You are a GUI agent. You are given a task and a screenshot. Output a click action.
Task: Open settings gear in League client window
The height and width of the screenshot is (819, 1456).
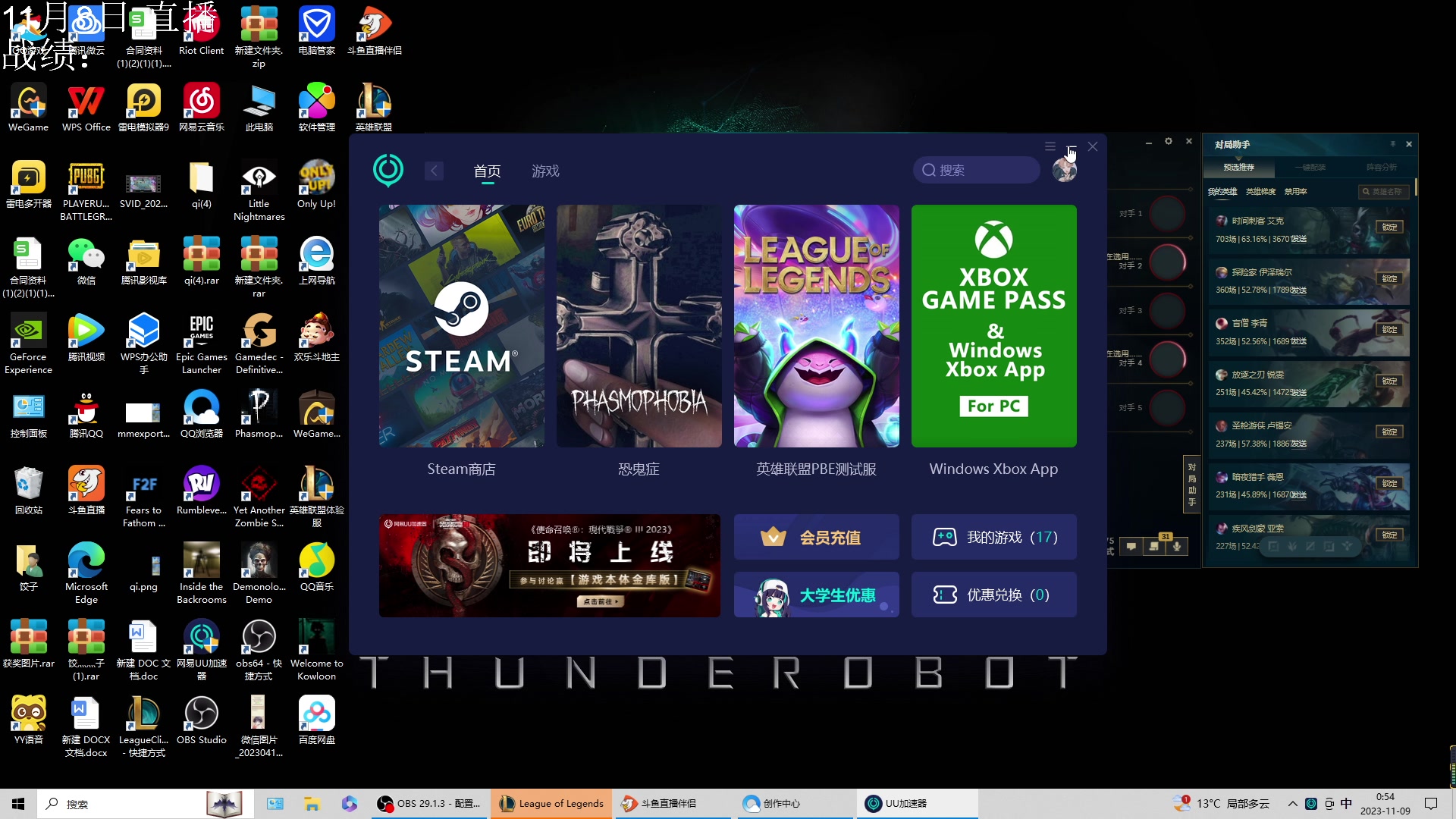coord(1169,142)
